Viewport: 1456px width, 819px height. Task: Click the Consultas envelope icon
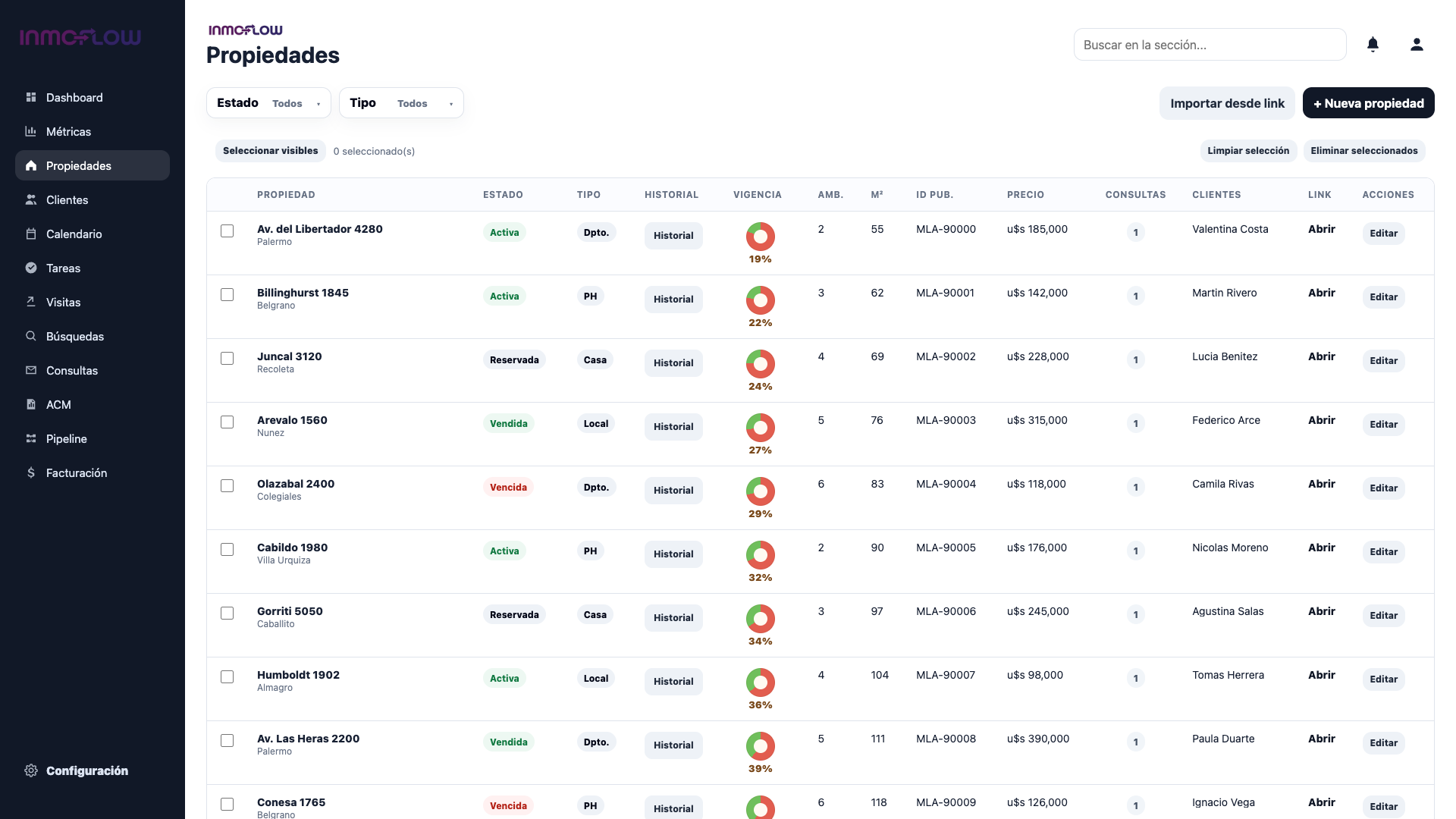[x=31, y=370]
